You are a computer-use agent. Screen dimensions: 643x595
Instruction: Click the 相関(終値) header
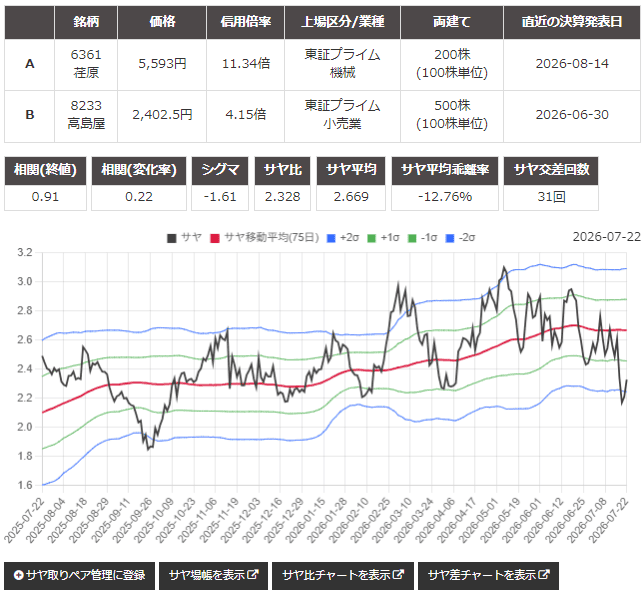click(46, 170)
